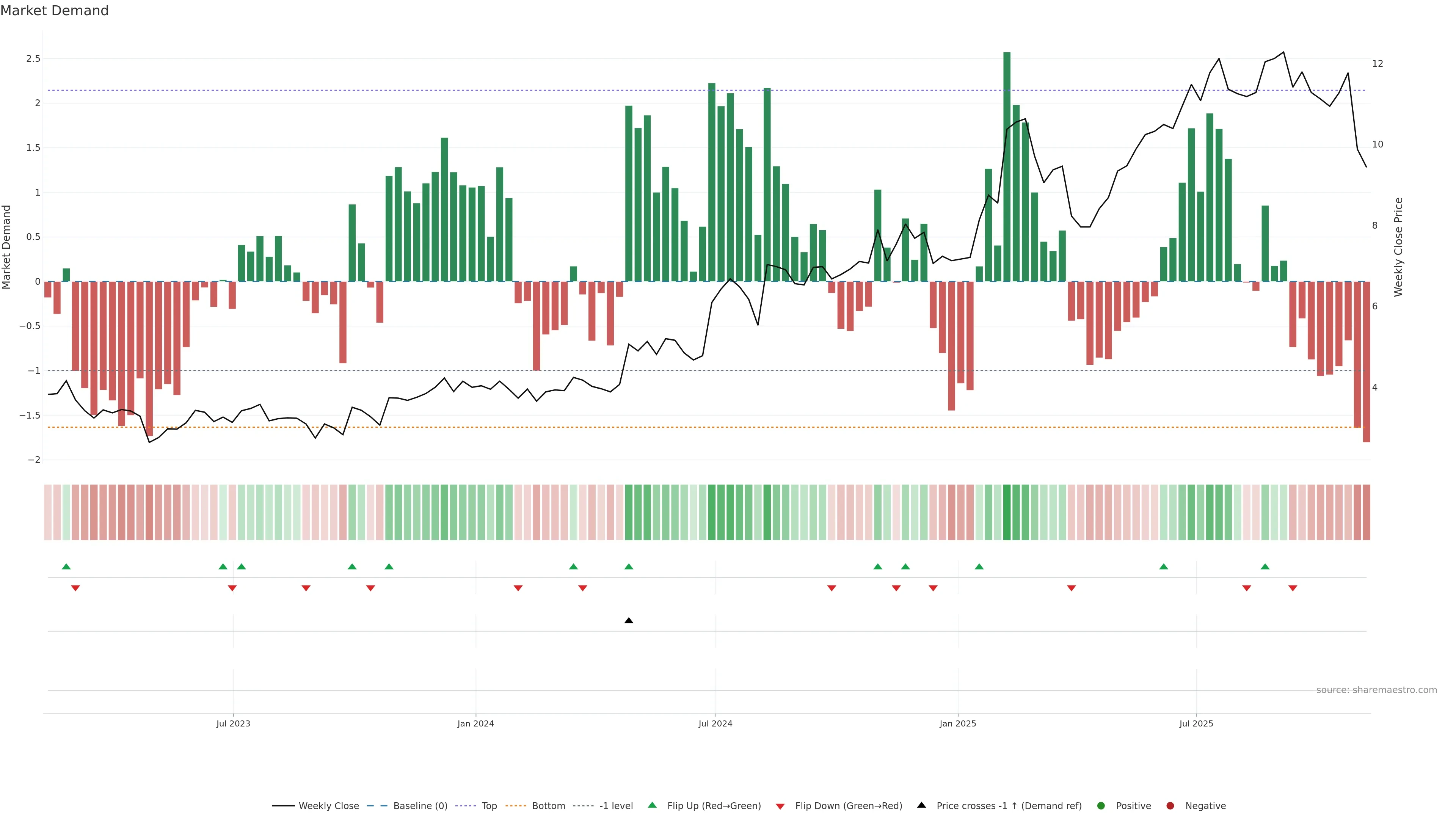
Task: Click the Positive green circle legend
Action: click(1100, 806)
